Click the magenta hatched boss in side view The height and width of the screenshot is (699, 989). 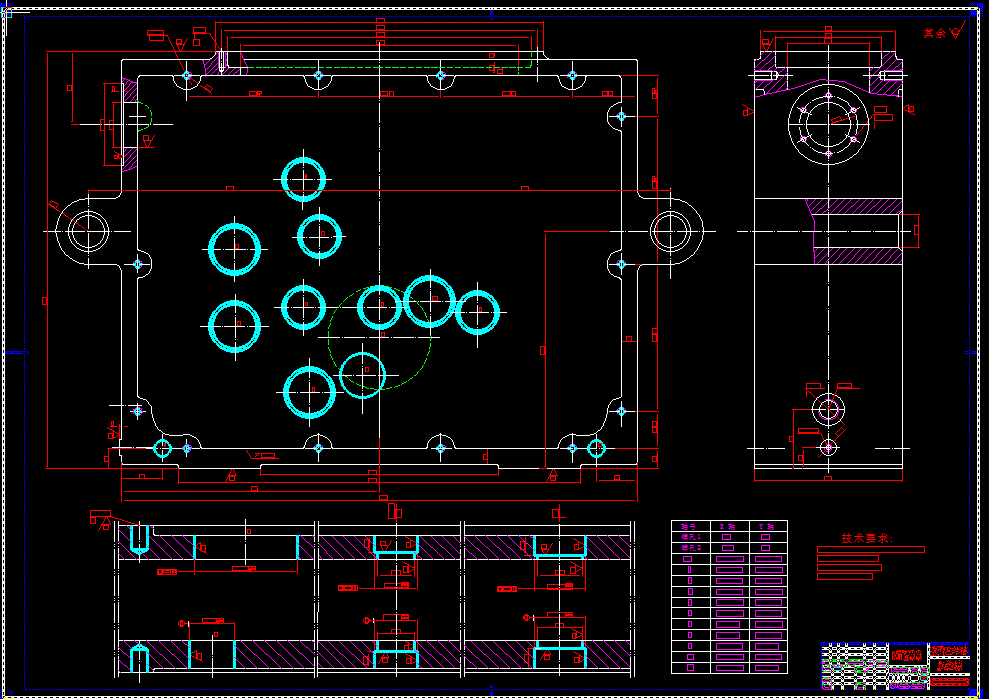[857, 231]
